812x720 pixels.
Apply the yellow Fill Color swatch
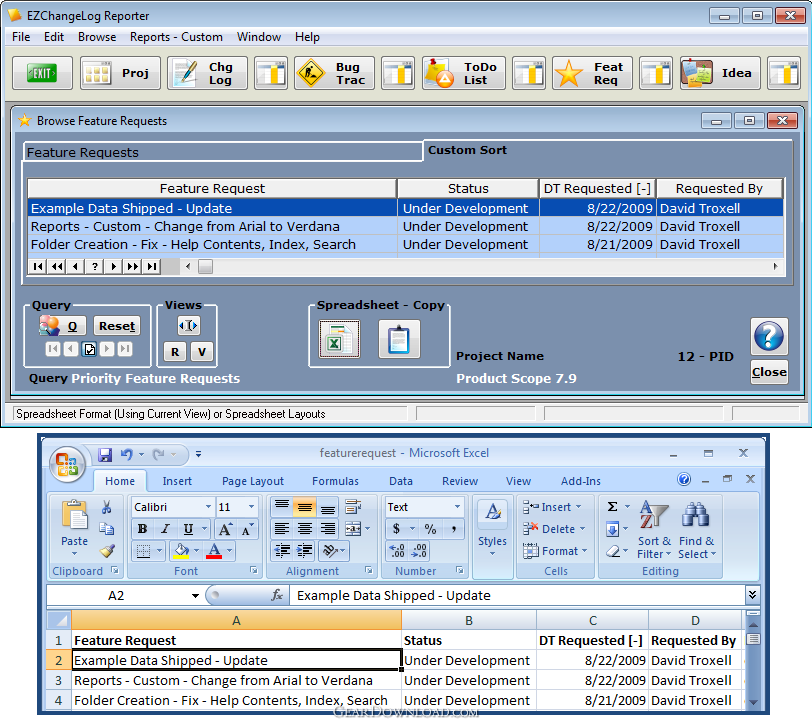181,551
